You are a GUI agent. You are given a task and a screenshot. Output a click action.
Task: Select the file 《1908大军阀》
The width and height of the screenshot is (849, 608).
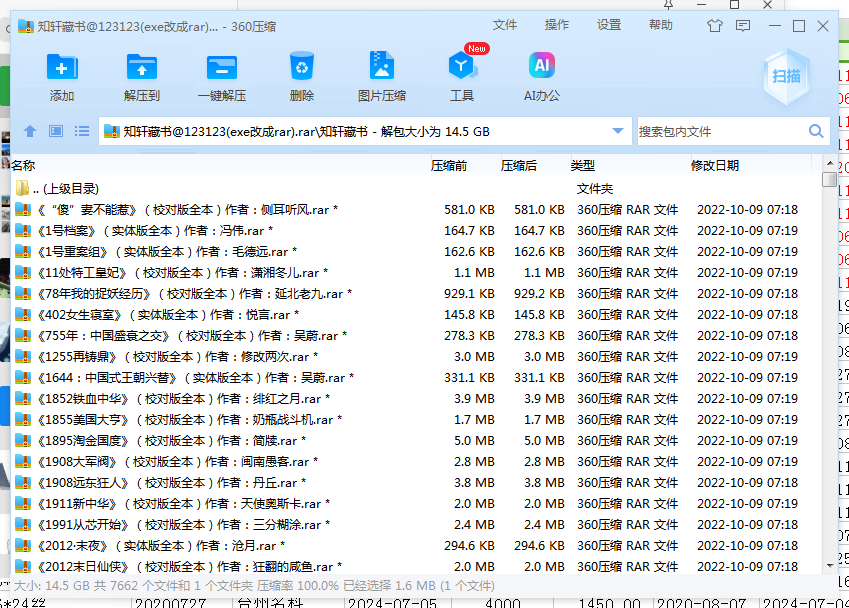416,462
